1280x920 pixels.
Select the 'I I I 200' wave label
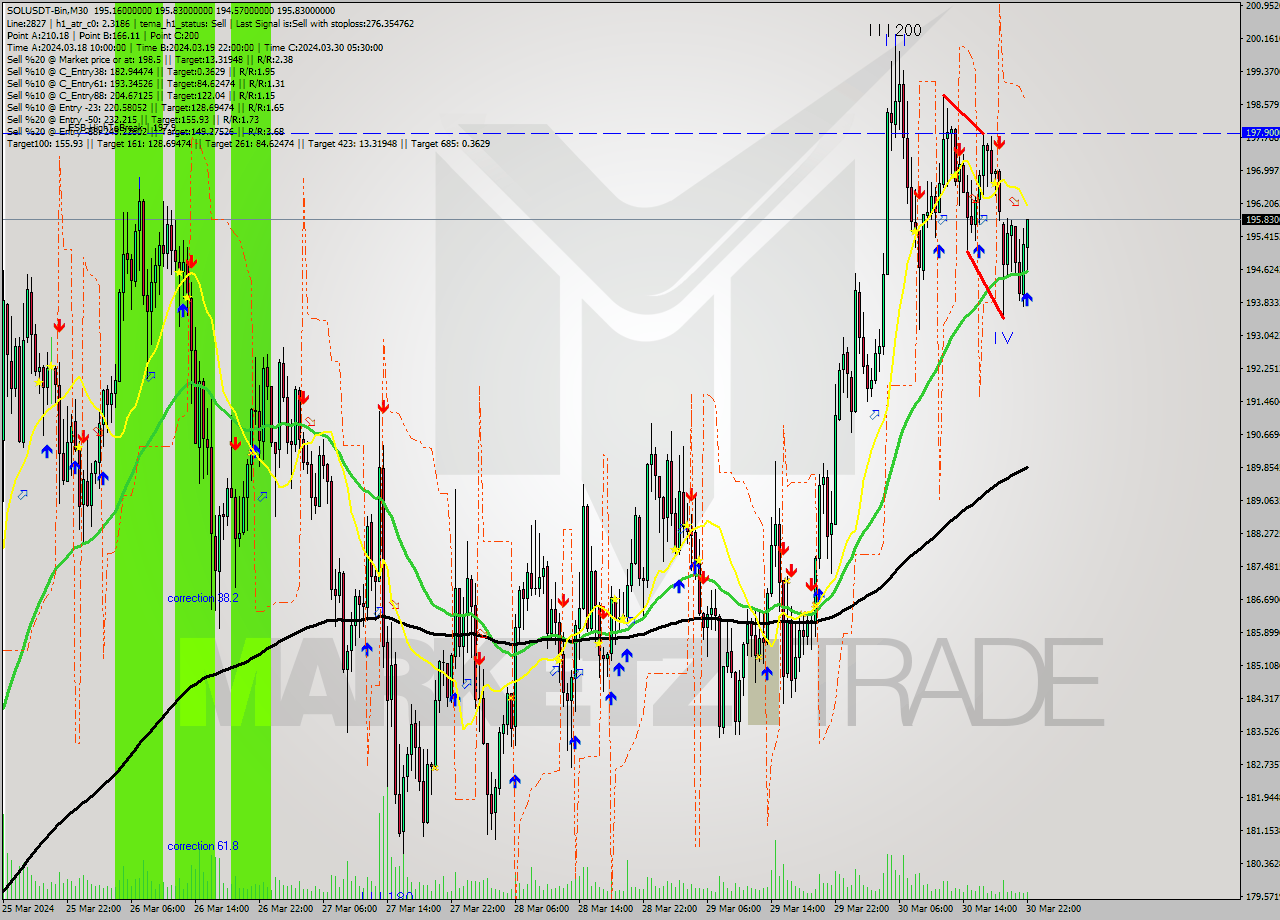[894, 30]
